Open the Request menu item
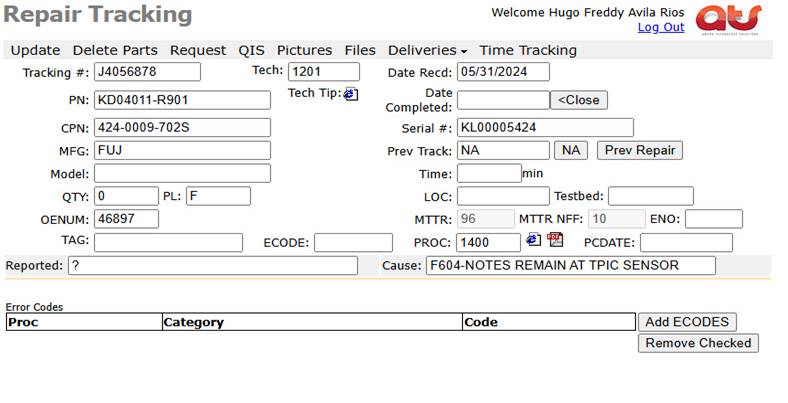 [198, 50]
